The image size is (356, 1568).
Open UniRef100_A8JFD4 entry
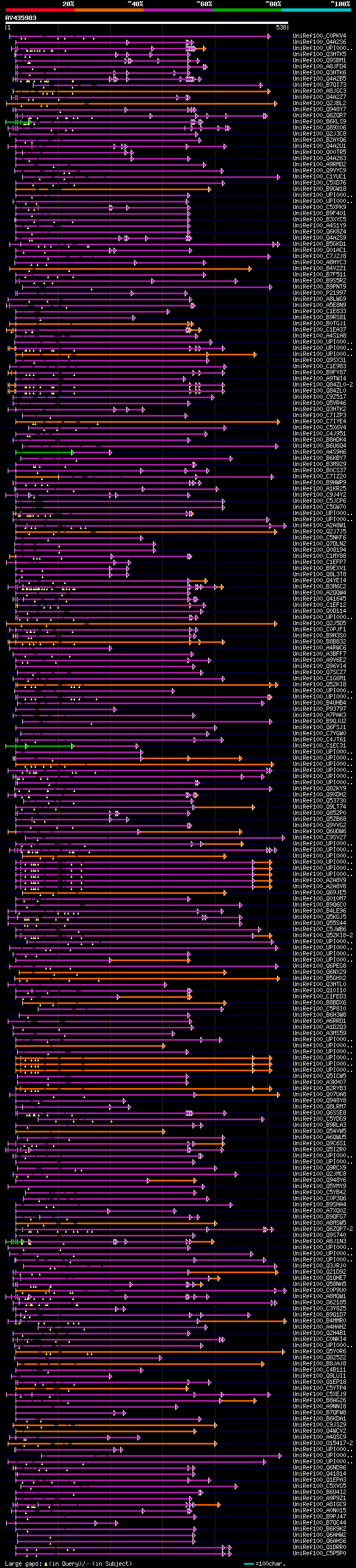[x=319, y=66]
